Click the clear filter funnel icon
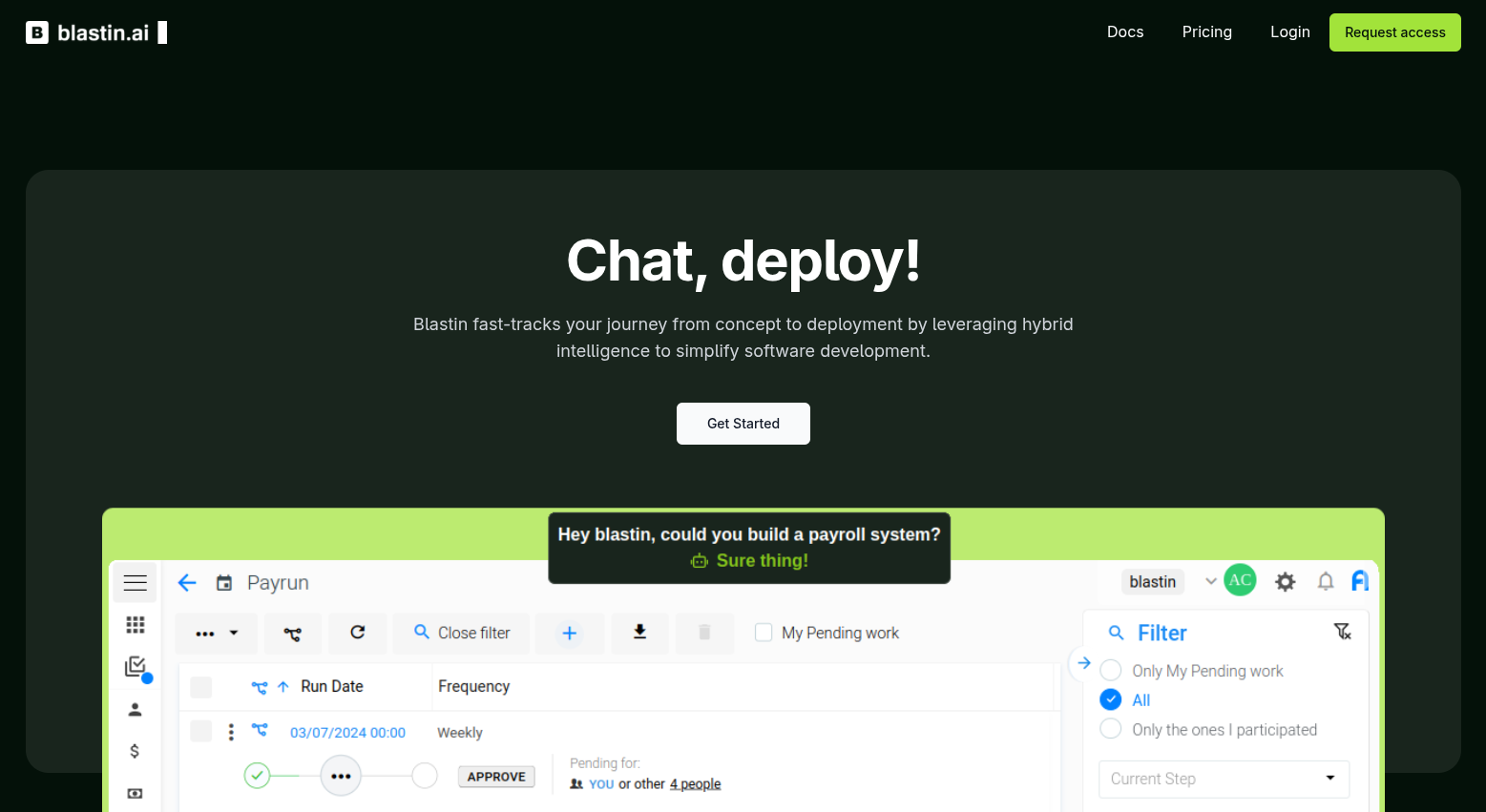 1342,632
